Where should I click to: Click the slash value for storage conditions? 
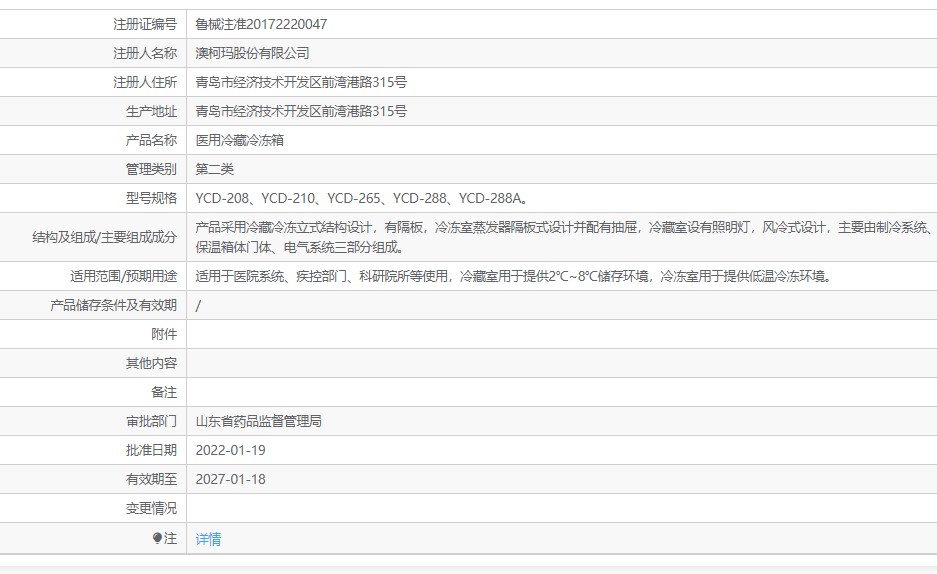coord(198,305)
